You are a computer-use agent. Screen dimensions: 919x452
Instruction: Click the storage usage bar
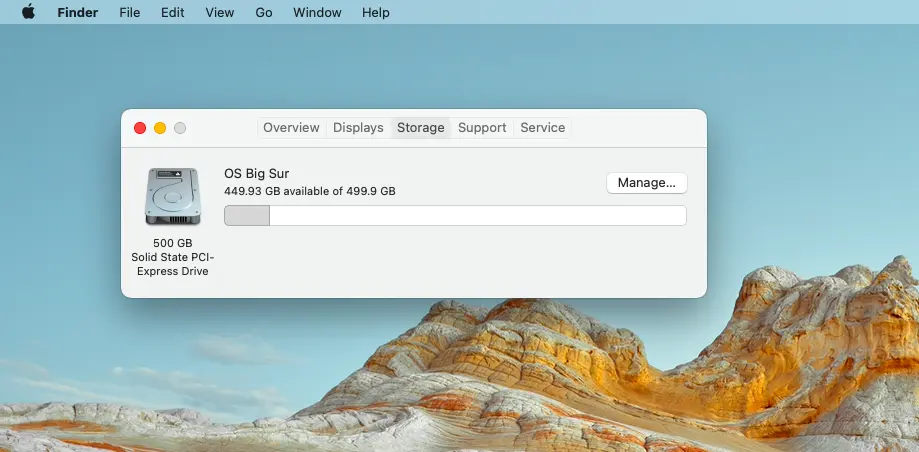(x=455, y=215)
